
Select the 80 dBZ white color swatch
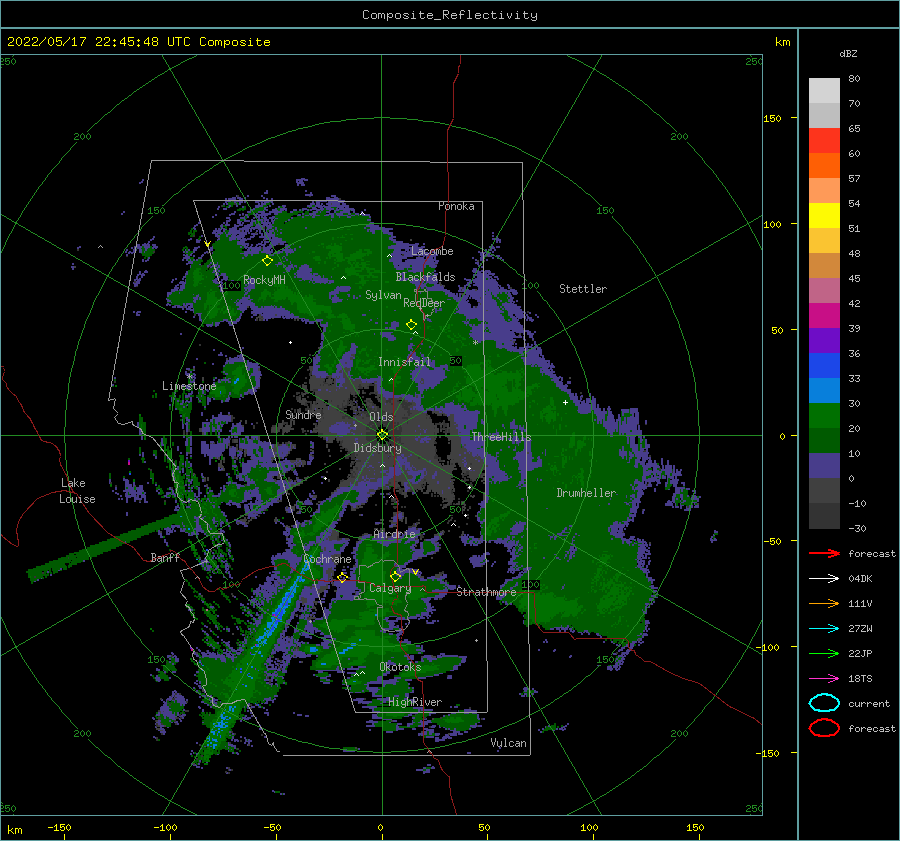tap(824, 91)
